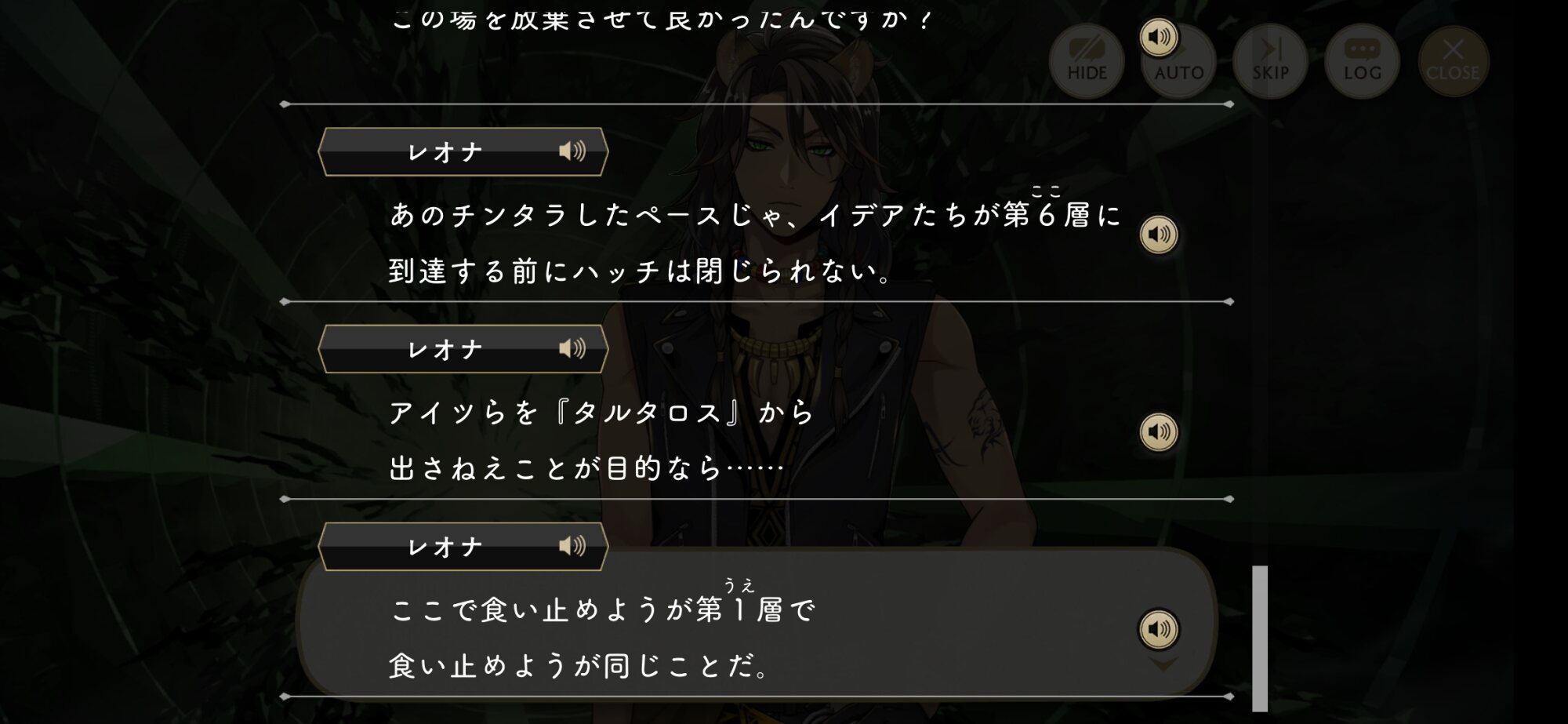Screen dimensions: 1568x724
Task: Play voice for the タルタロス dialogue line
Action: [x=1159, y=432]
